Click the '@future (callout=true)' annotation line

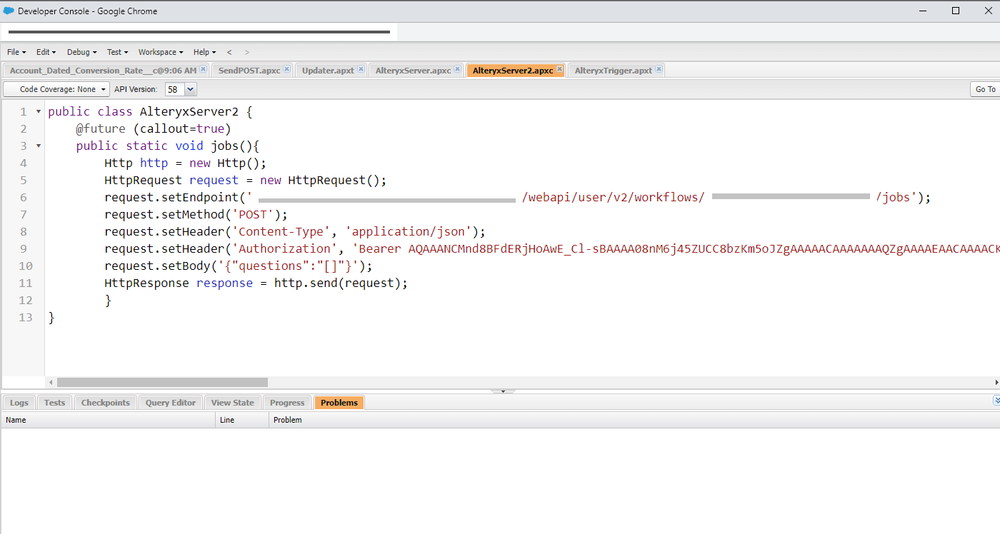click(153, 129)
